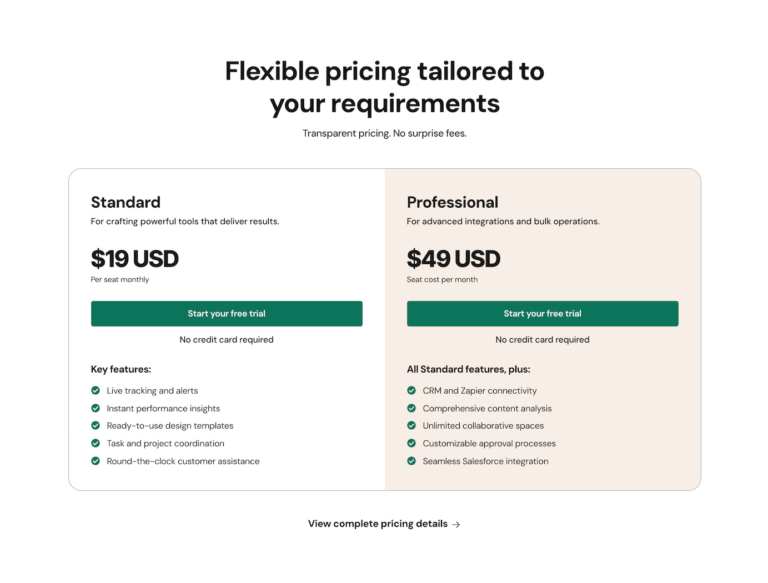Click the Professional plan free trial button
Viewport: 768px width, 583px height.
pyautogui.click(x=542, y=314)
